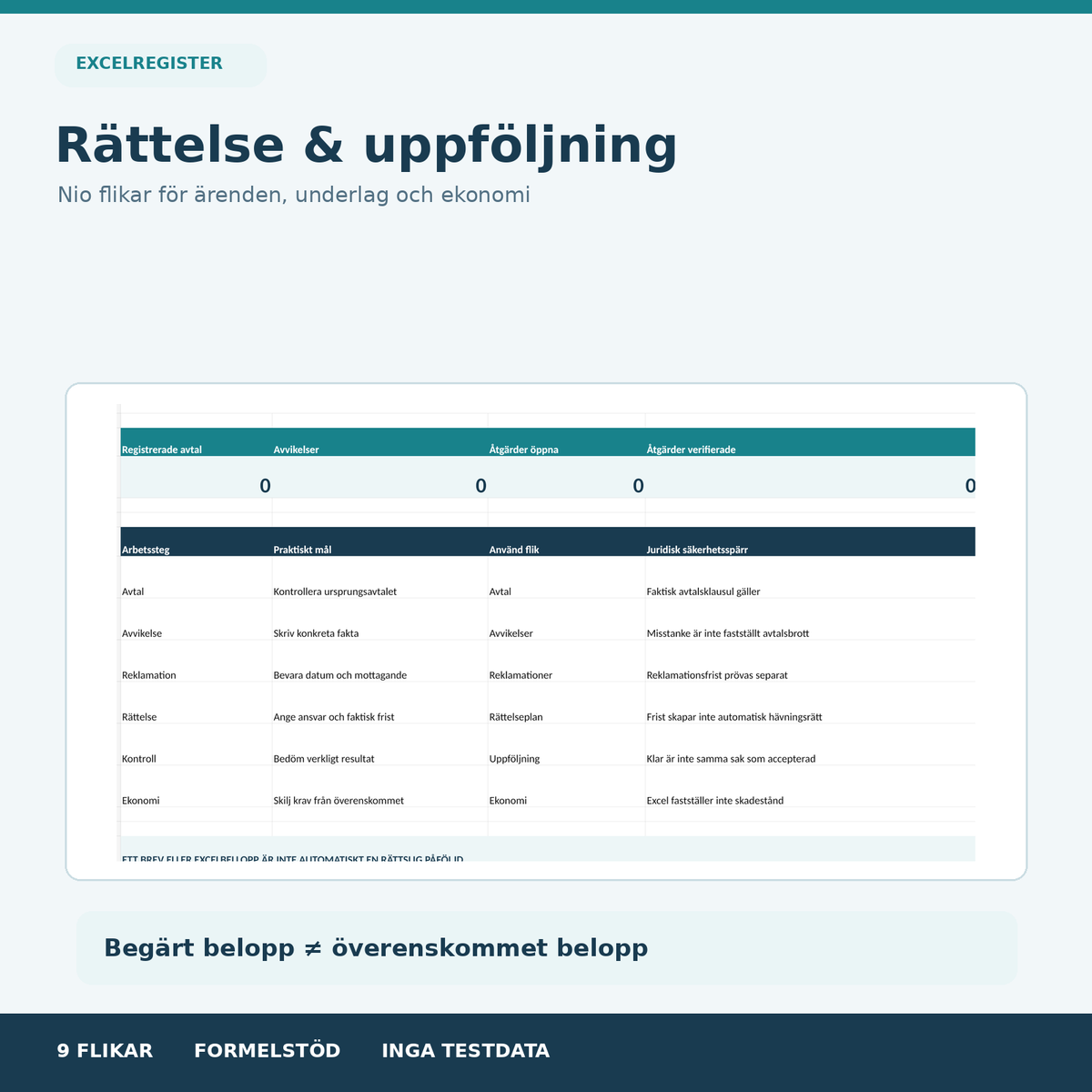This screenshot has height=1092, width=1092.
Task: Click the zero value under 'Registrerade avtal'
Action: pyautogui.click(x=265, y=486)
